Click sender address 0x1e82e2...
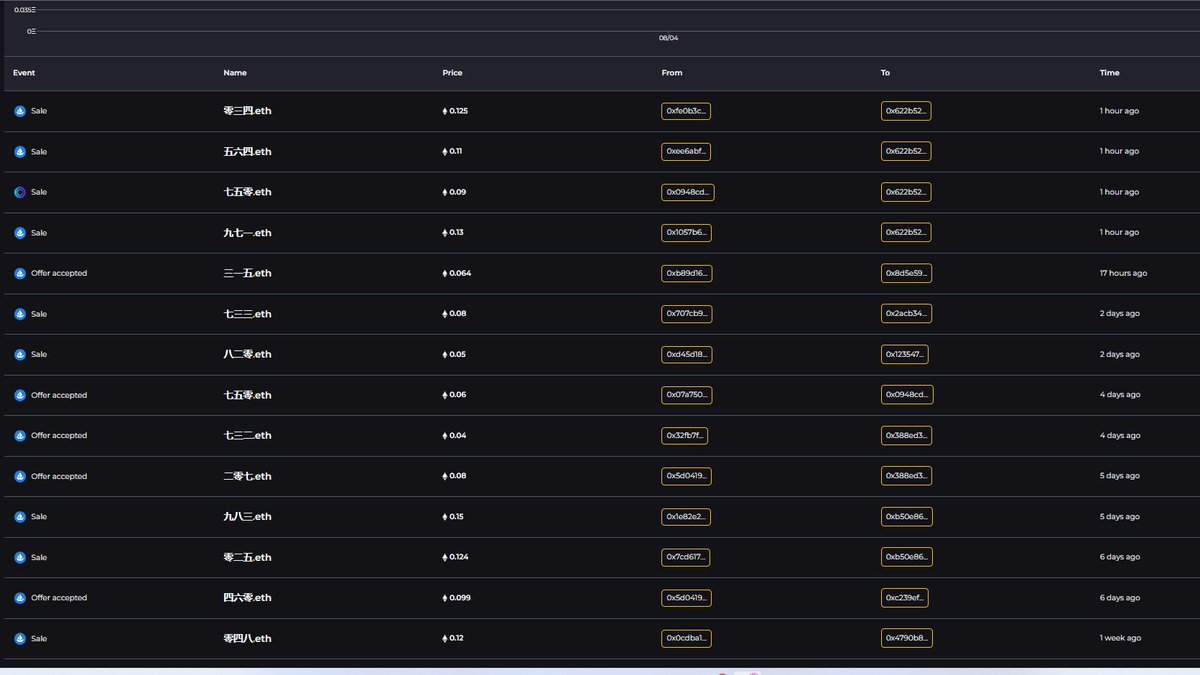The height and width of the screenshot is (675, 1200). coord(687,517)
